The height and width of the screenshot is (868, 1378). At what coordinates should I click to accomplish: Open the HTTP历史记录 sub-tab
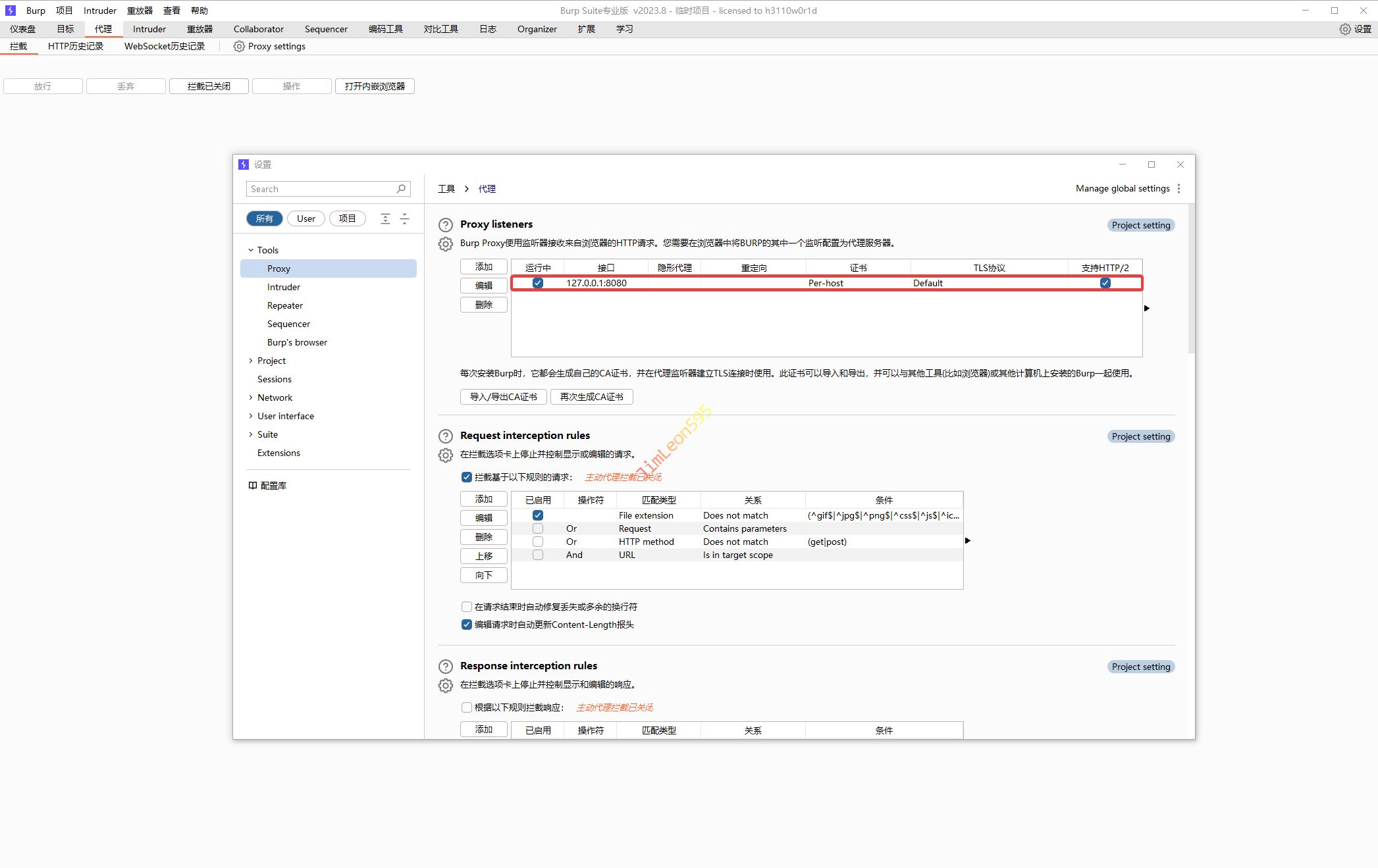tap(76, 47)
